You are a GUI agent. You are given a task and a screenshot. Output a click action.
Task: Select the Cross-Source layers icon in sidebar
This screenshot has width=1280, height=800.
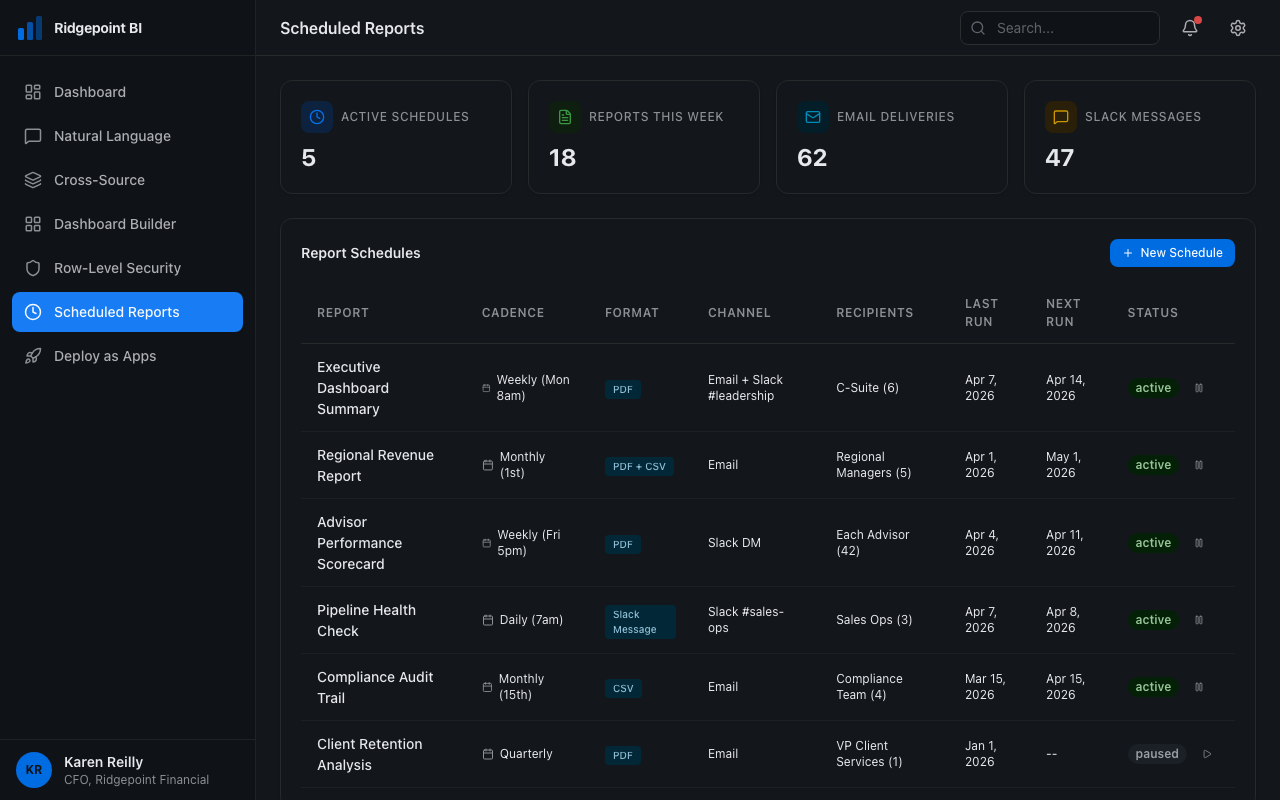point(31,180)
